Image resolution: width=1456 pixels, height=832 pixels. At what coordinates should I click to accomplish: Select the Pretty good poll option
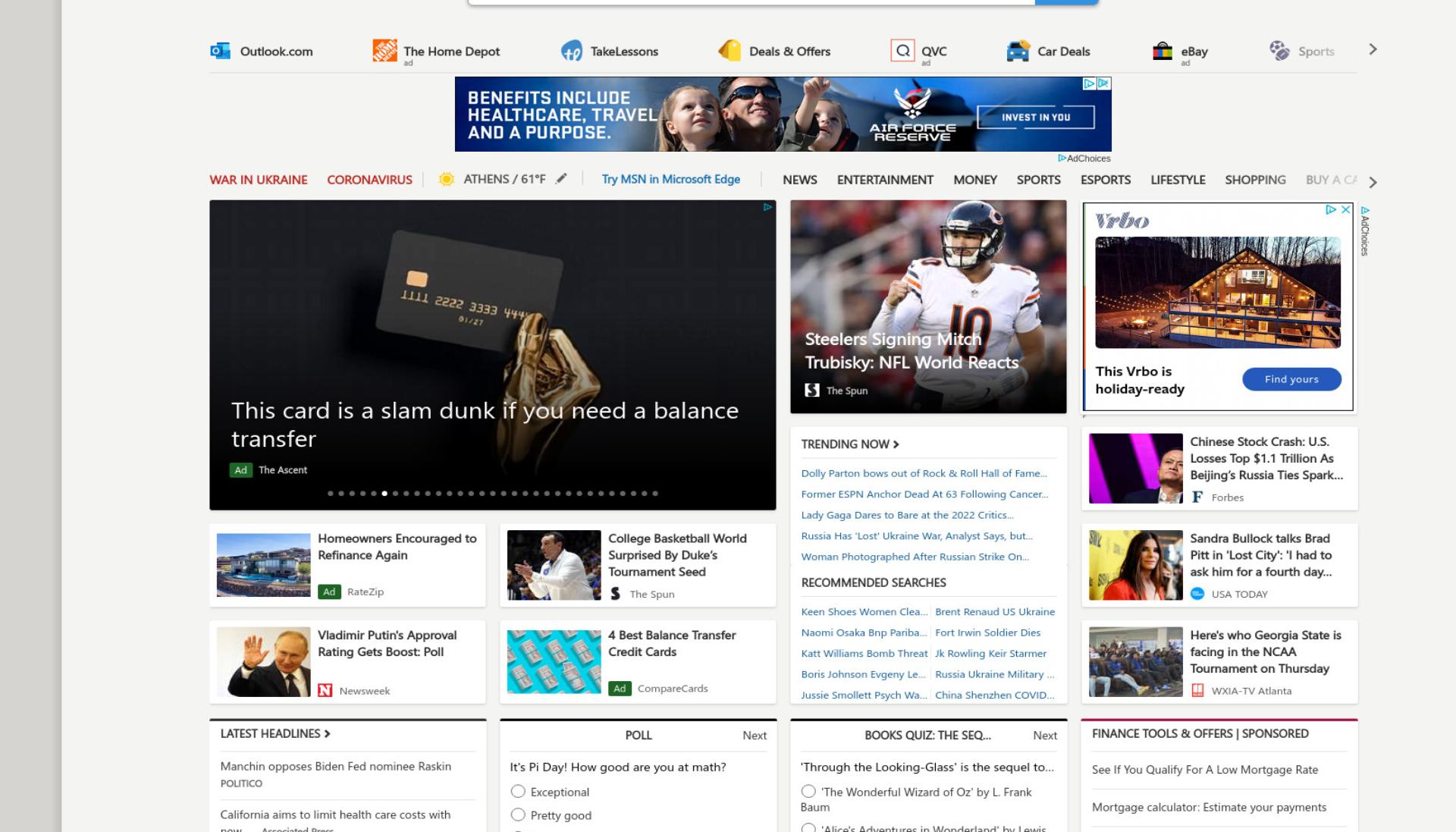518,815
